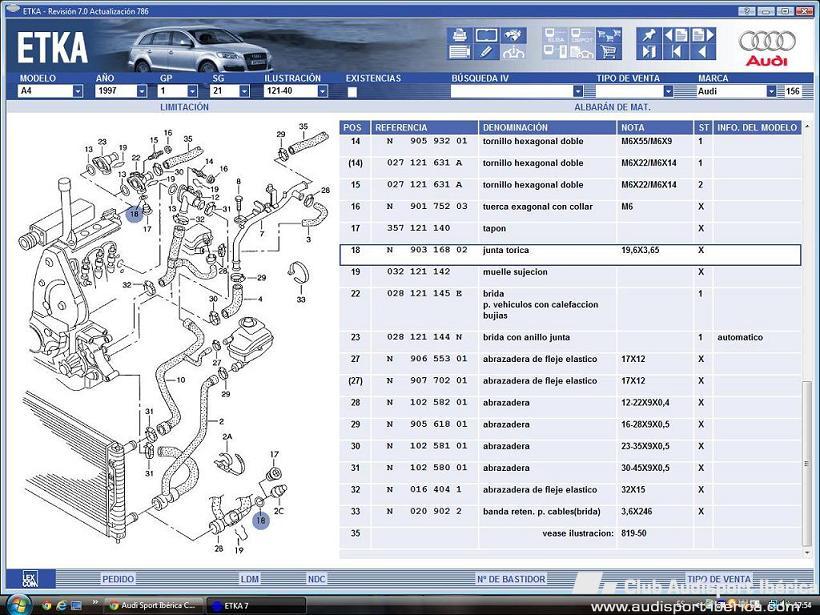Jump to first with bar-and-left-arrow icon
Screen dimensions: 820x615
675,52
